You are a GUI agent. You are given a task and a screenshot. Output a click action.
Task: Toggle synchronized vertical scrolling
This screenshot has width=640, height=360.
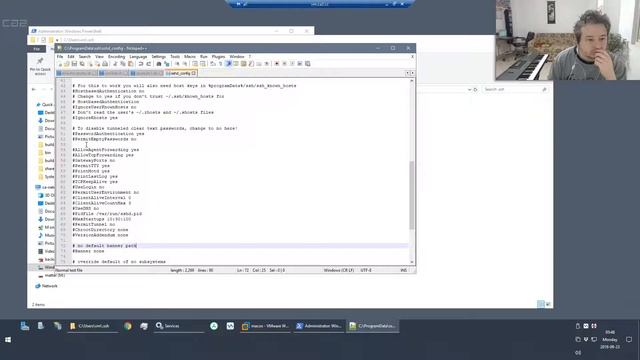[x=195, y=64]
